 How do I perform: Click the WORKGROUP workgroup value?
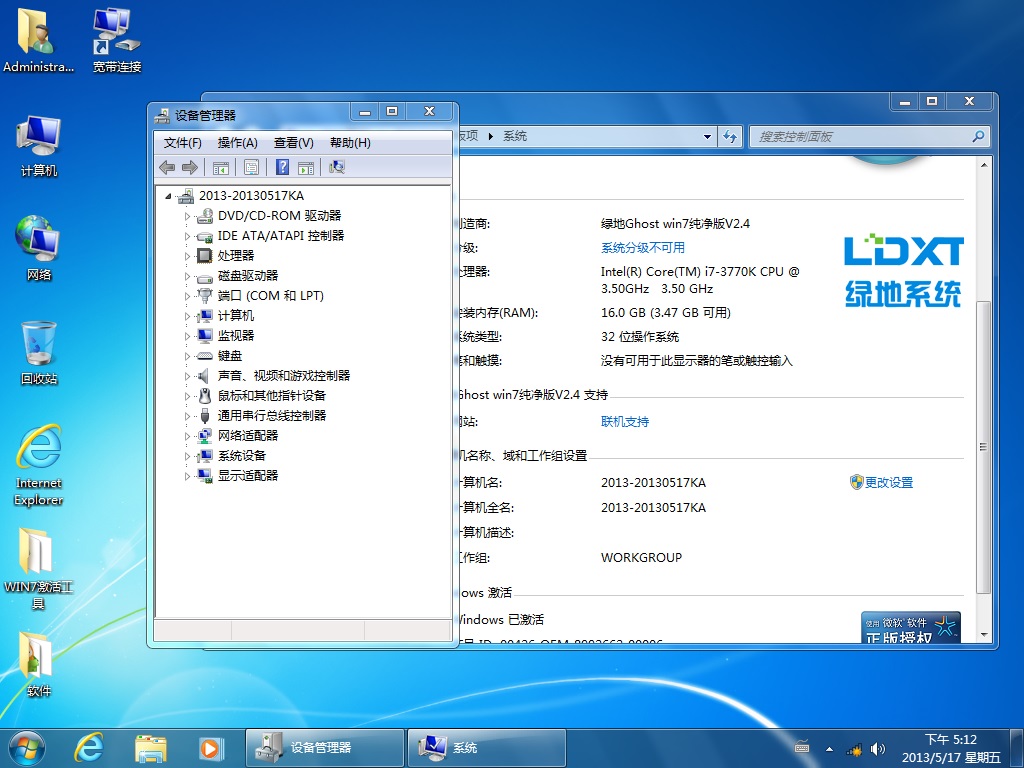click(641, 558)
